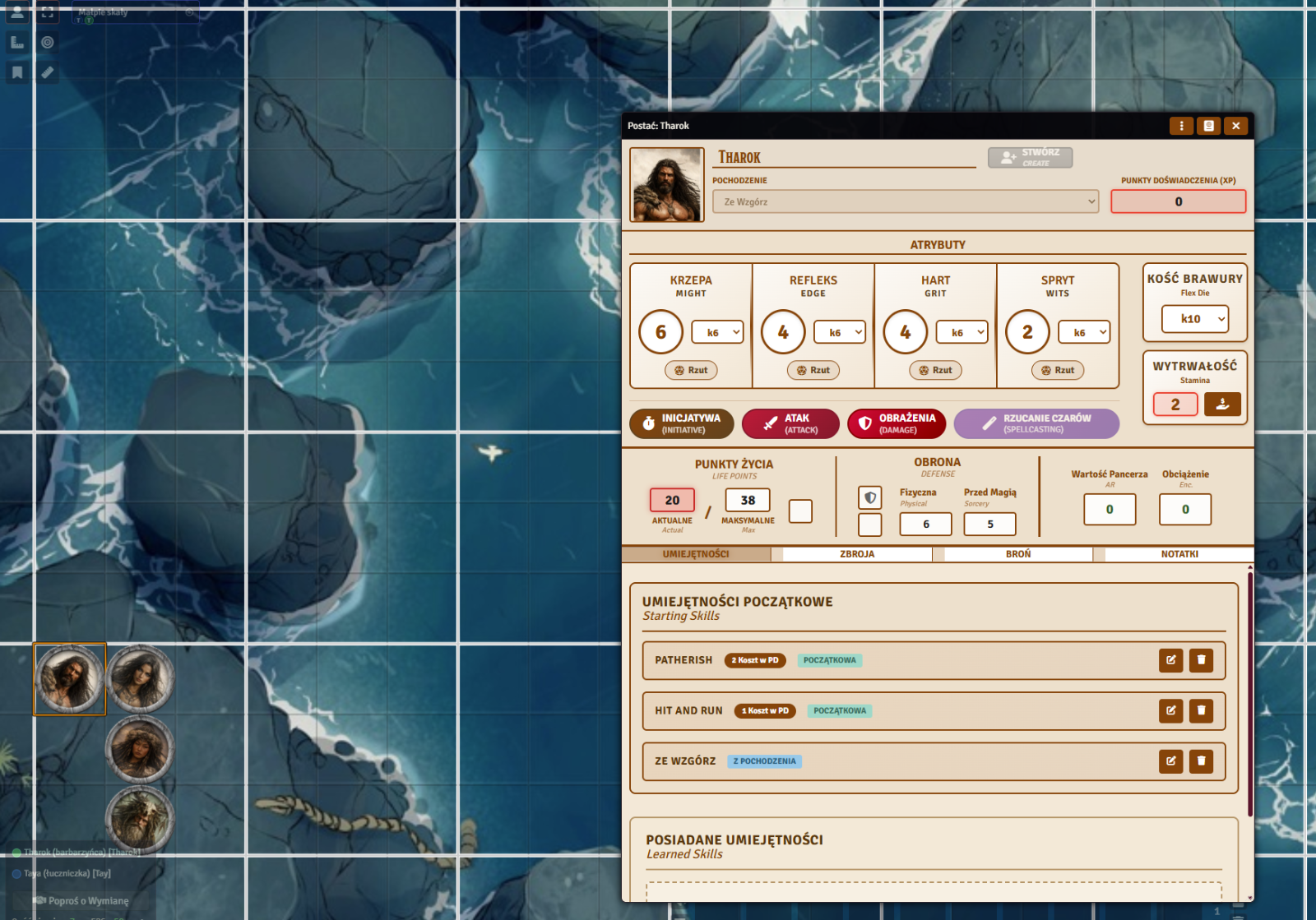This screenshot has height=920, width=1316.
Task: Edit the Patherish skill
Action: point(1170,660)
